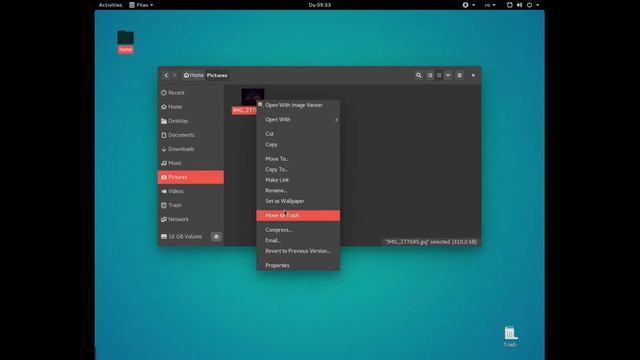This screenshot has width=640, height=360.
Task: Choose Email... from context menu
Action: [x=298, y=240]
